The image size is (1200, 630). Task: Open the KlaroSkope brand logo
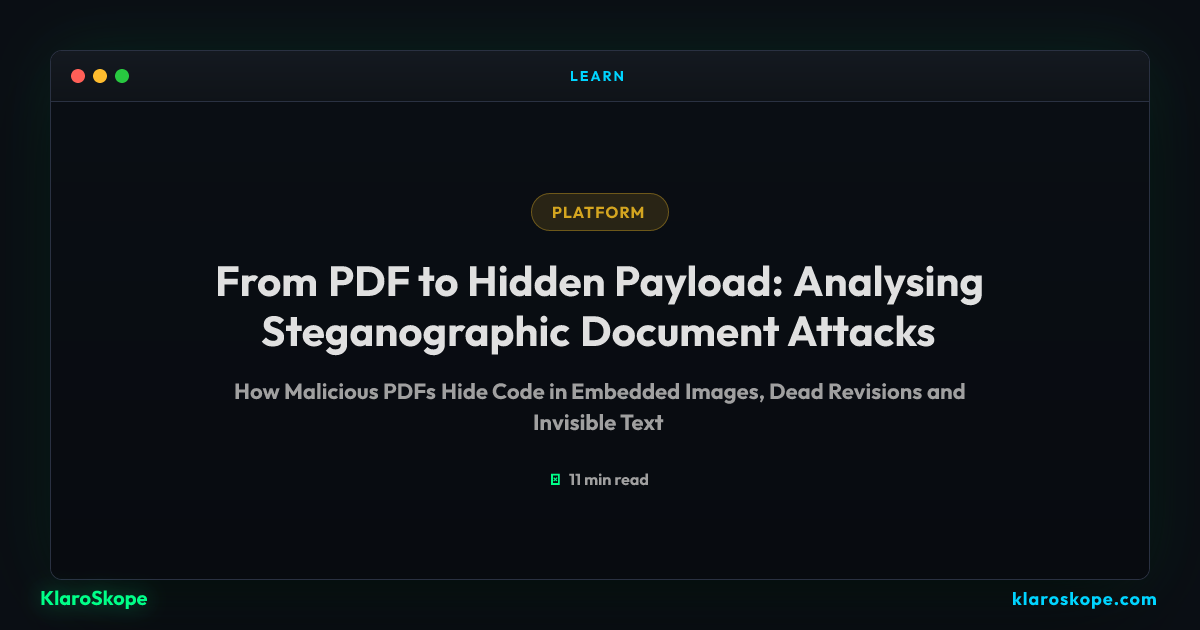(x=94, y=599)
